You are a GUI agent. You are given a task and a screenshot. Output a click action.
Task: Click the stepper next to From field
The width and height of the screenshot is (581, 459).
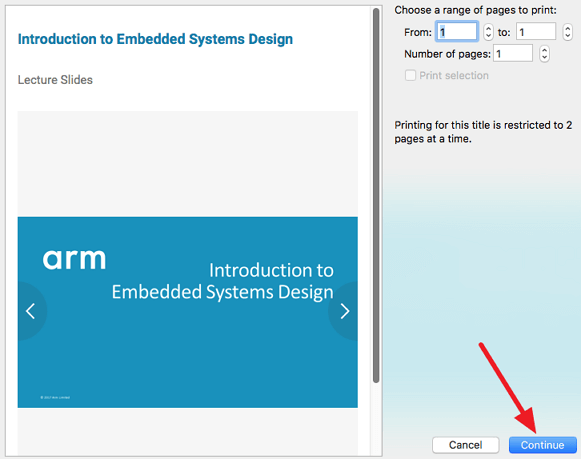[488, 32]
